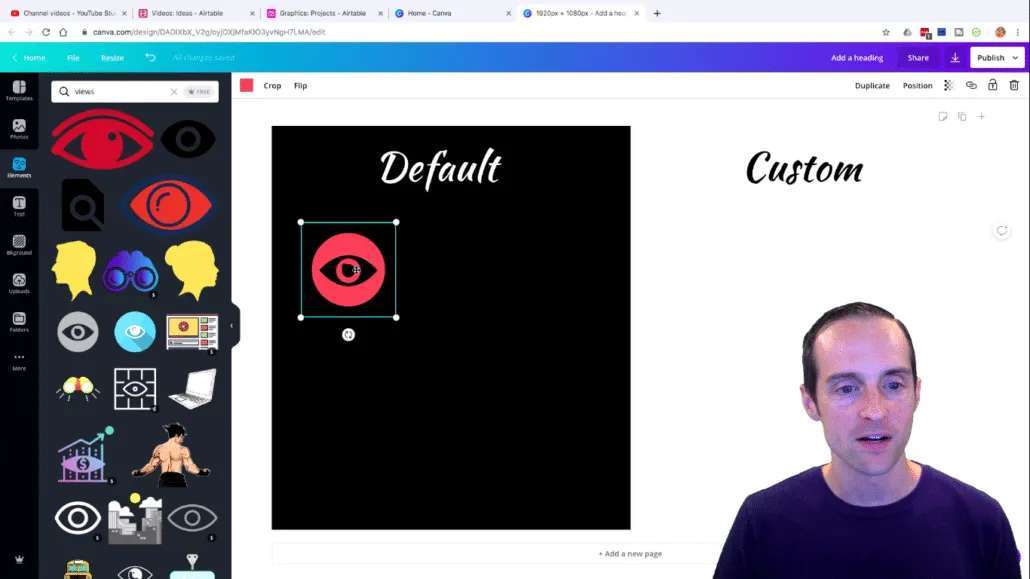Click Add a new page
Viewport: 1030px width, 579px height.
click(630, 553)
